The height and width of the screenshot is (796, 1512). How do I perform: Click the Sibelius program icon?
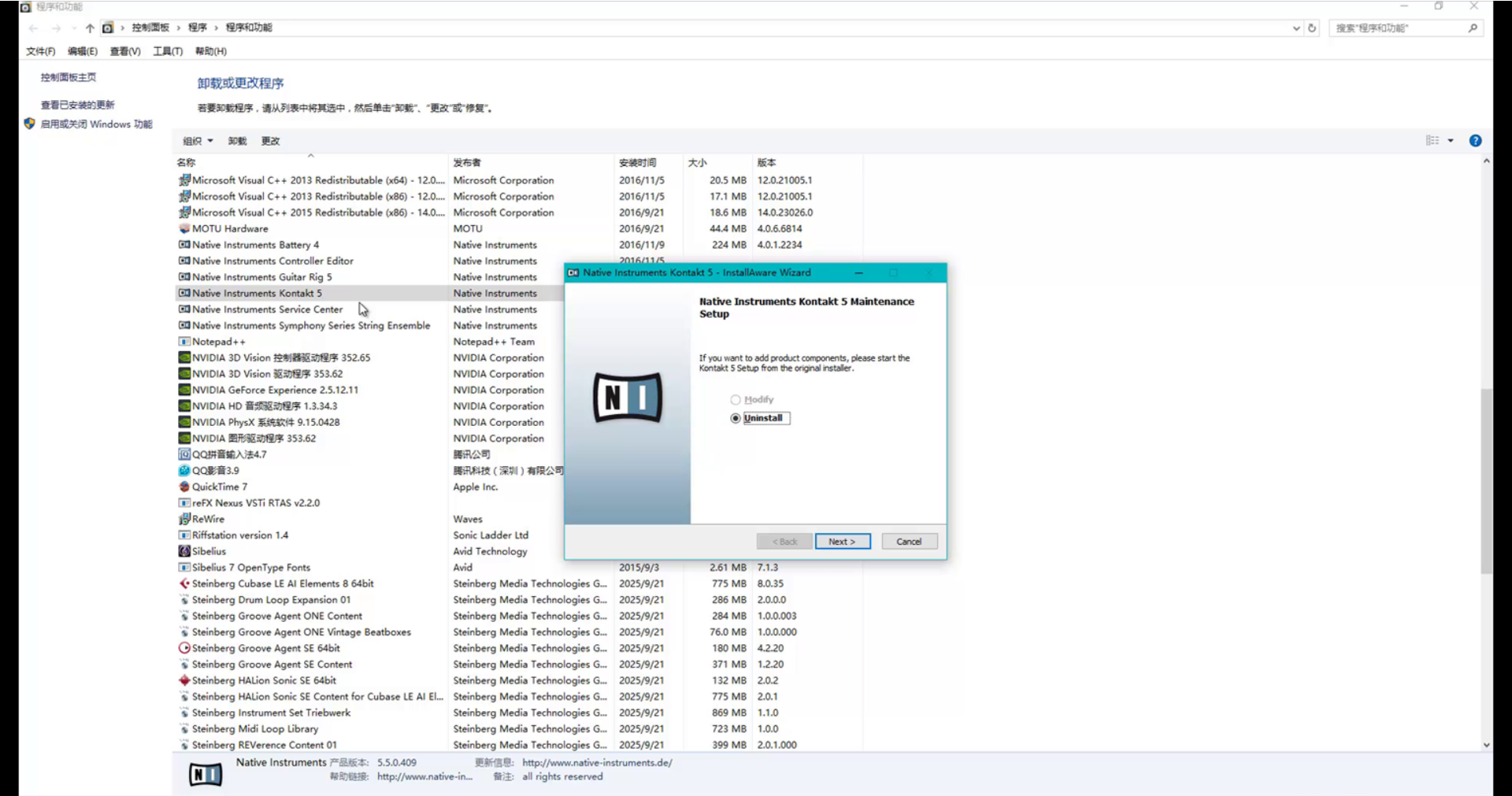click(x=184, y=551)
